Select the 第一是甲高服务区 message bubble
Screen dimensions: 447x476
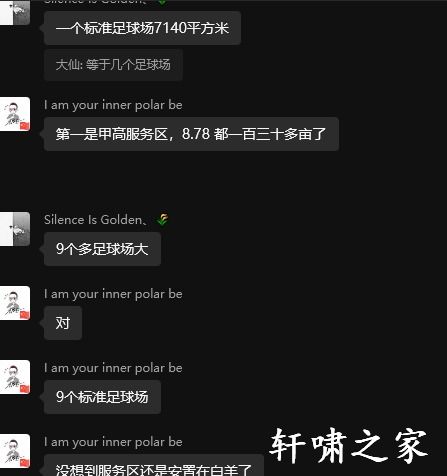(x=191, y=134)
